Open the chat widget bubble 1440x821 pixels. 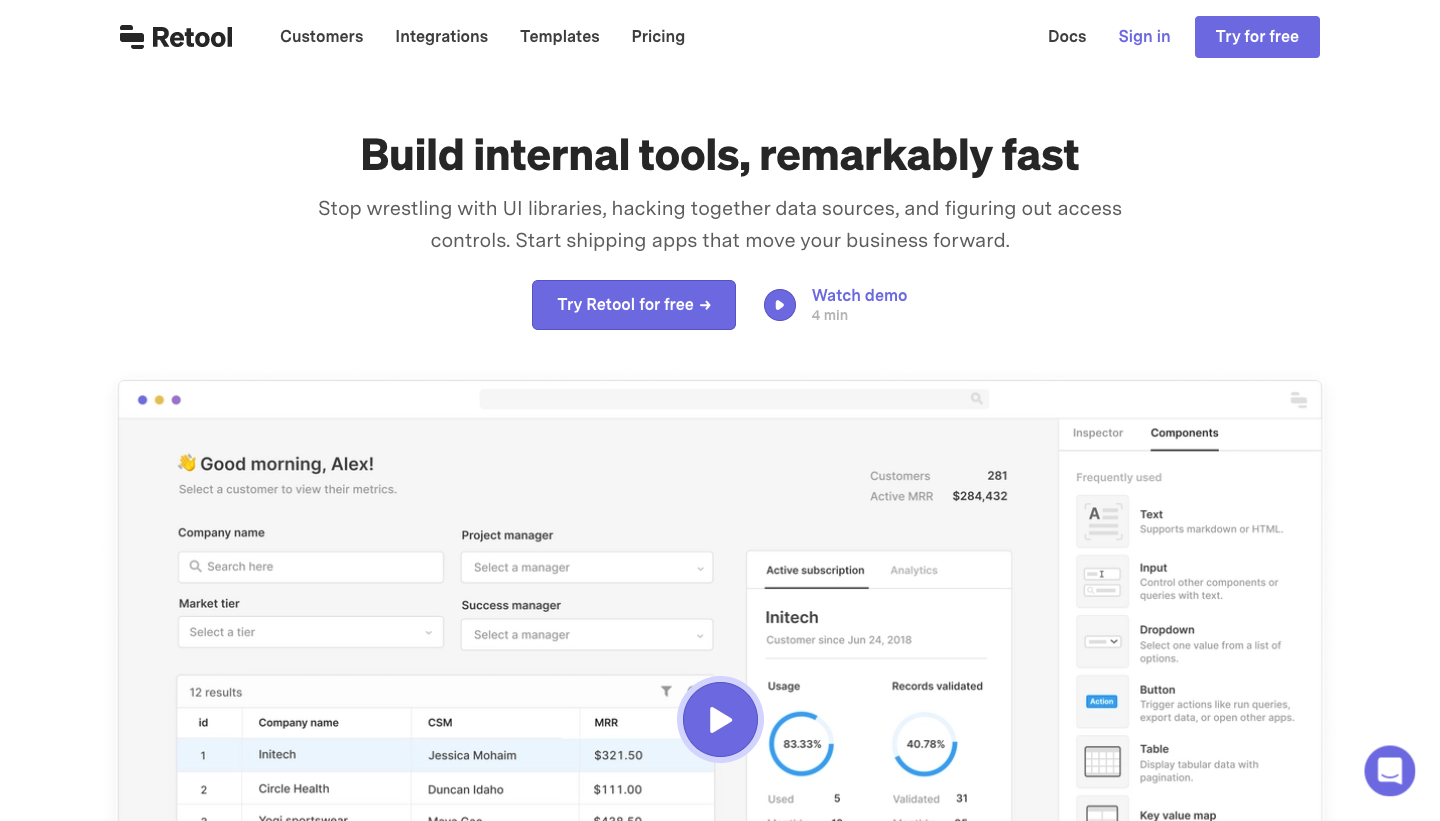point(1390,771)
